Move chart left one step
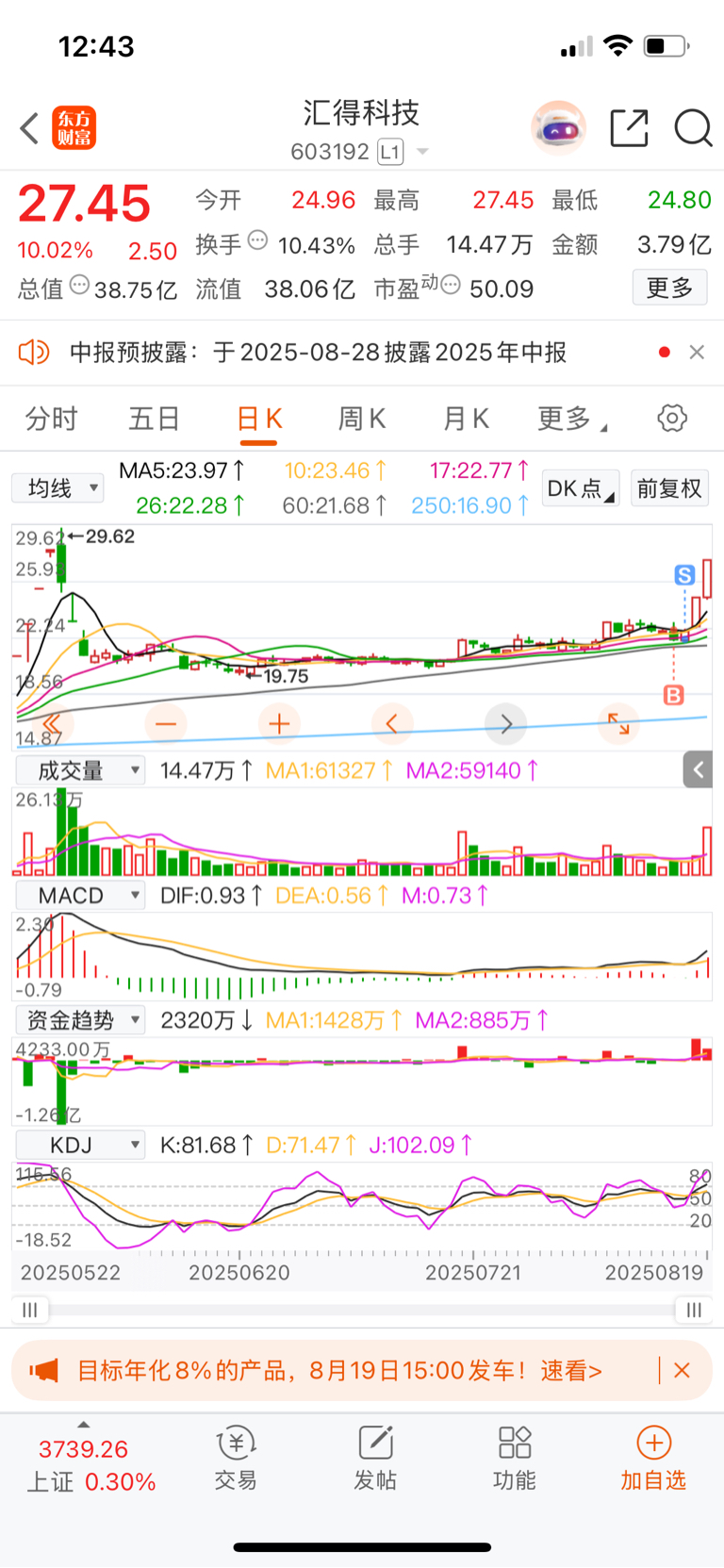Viewport: 724px width, 1568px height. point(392,724)
